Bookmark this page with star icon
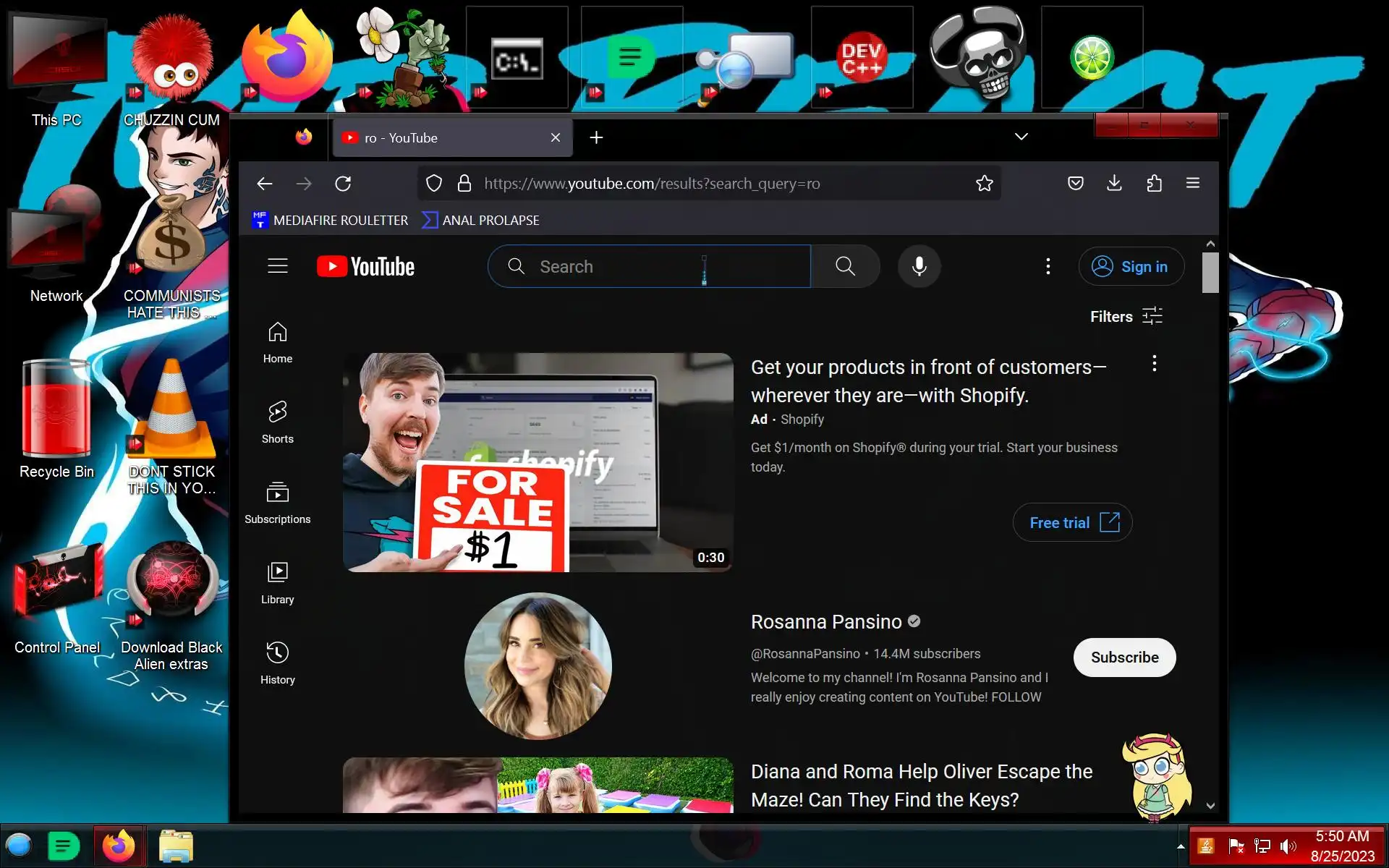This screenshot has width=1389, height=868. (984, 184)
